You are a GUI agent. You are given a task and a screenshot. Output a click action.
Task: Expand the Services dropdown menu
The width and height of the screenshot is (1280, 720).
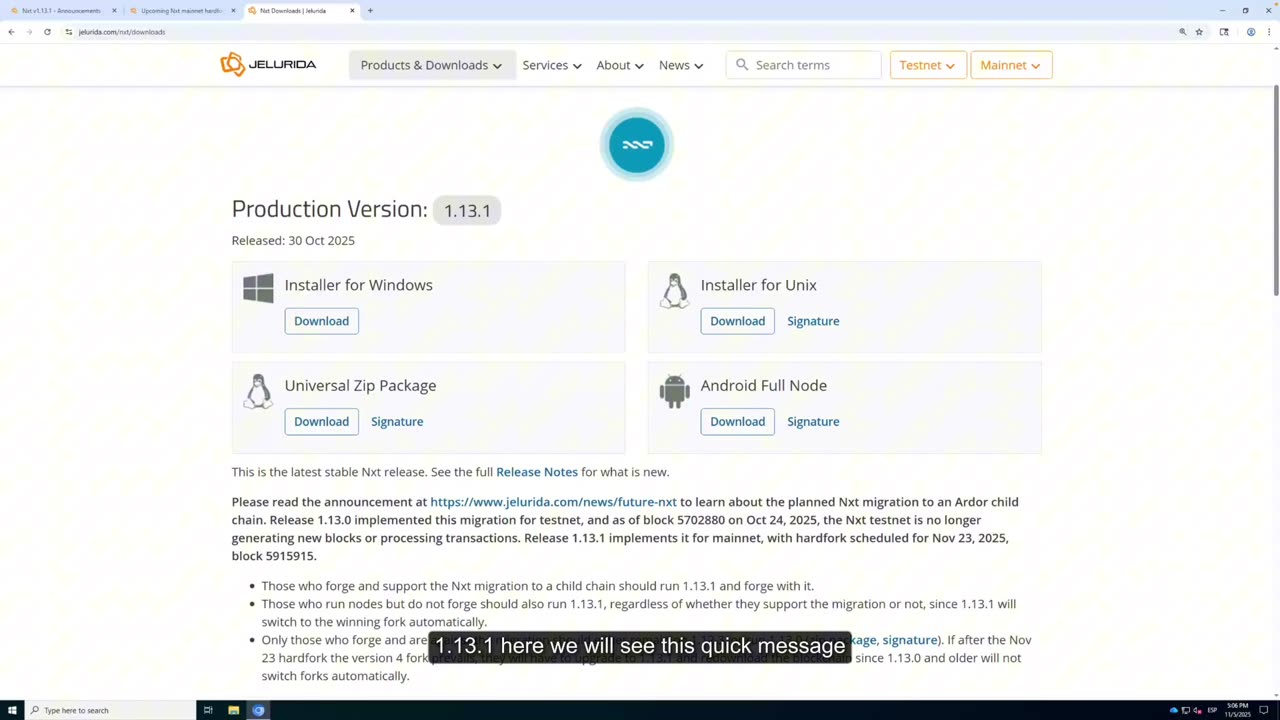click(x=551, y=65)
